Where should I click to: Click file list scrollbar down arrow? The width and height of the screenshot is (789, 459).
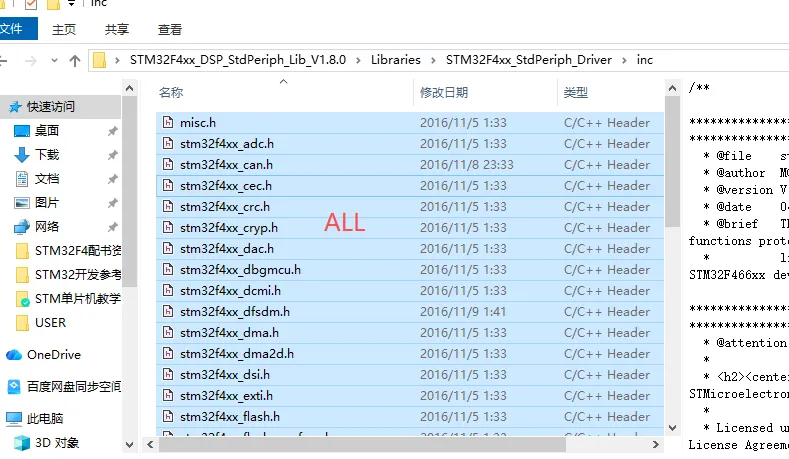672,428
